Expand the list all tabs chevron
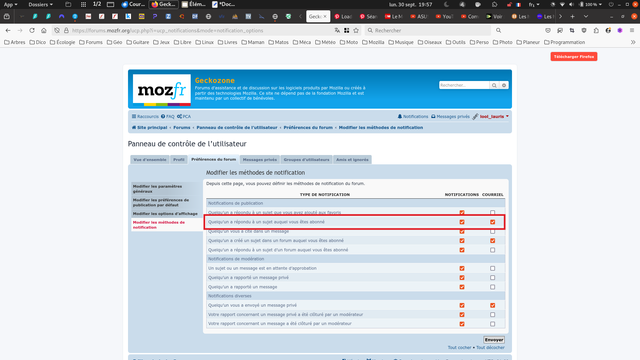 tap(586, 17)
